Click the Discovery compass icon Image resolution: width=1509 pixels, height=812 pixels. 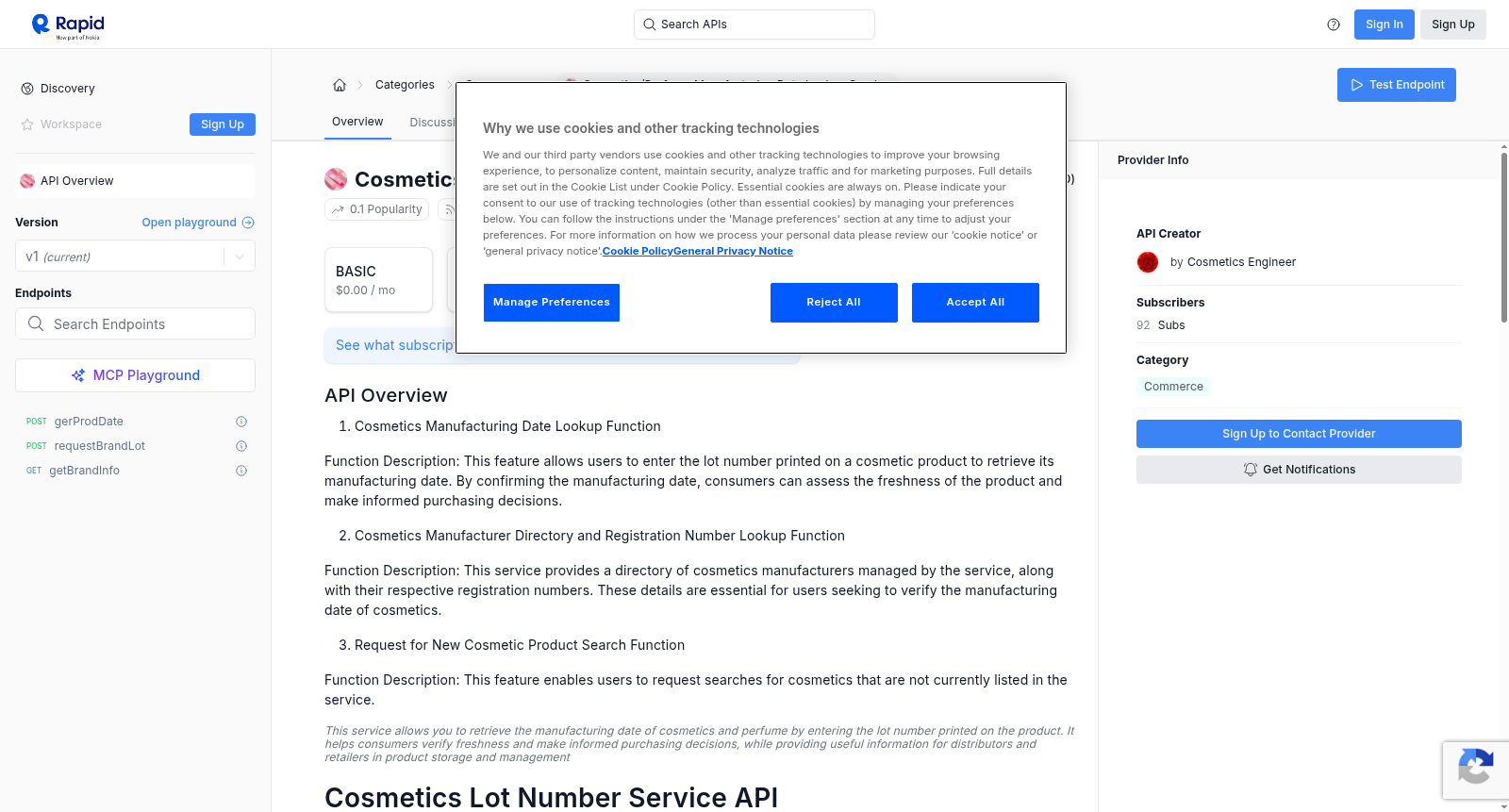[27, 89]
